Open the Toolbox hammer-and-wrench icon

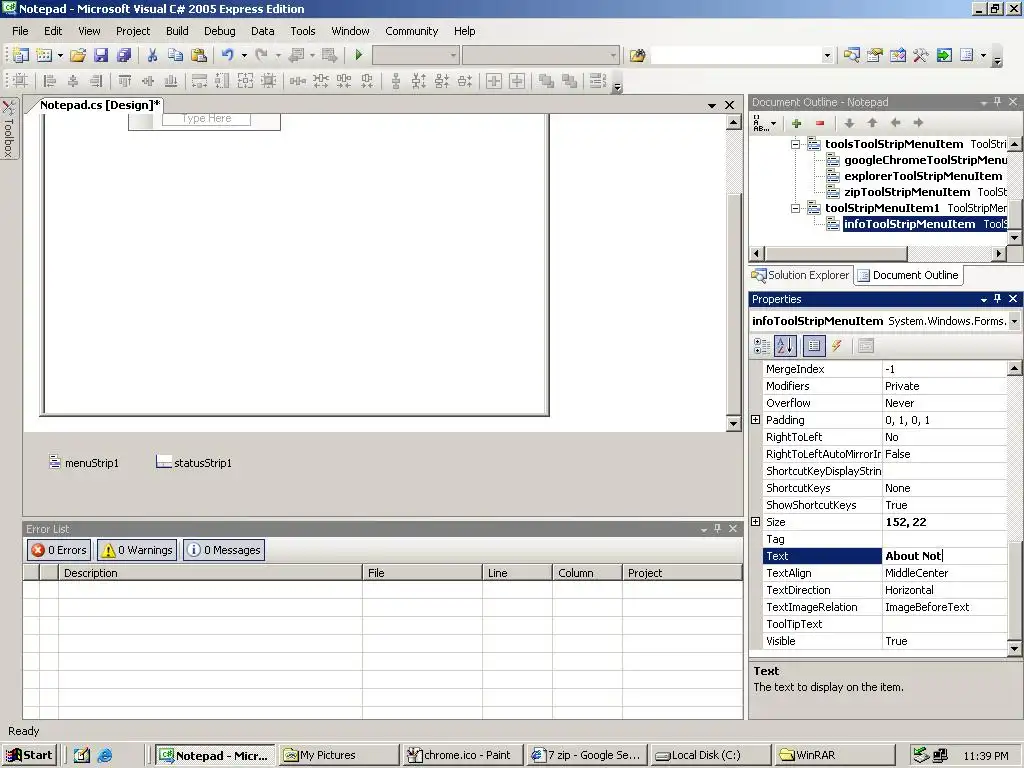tap(921, 56)
